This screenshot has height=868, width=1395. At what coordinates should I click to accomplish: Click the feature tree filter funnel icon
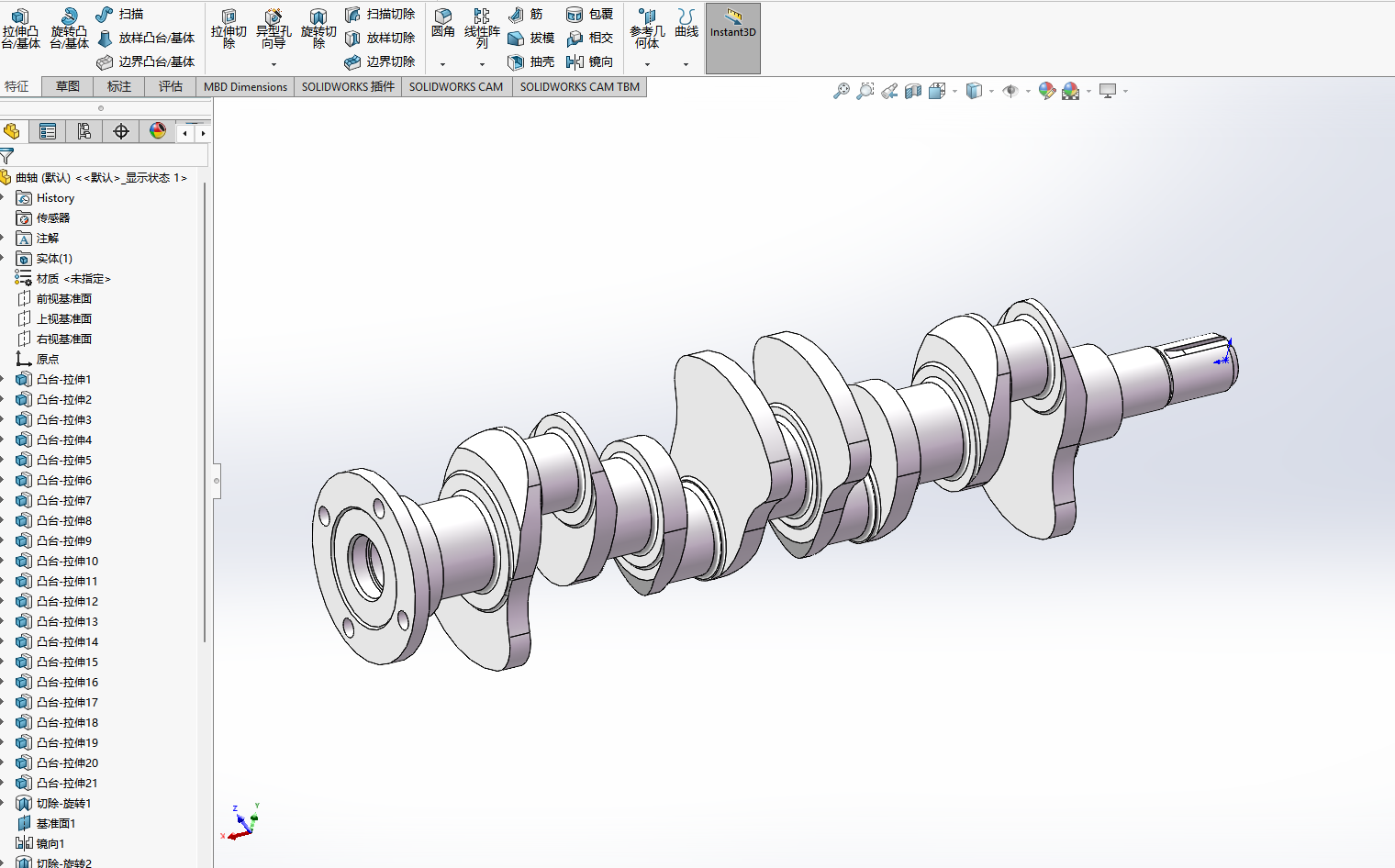[7, 156]
